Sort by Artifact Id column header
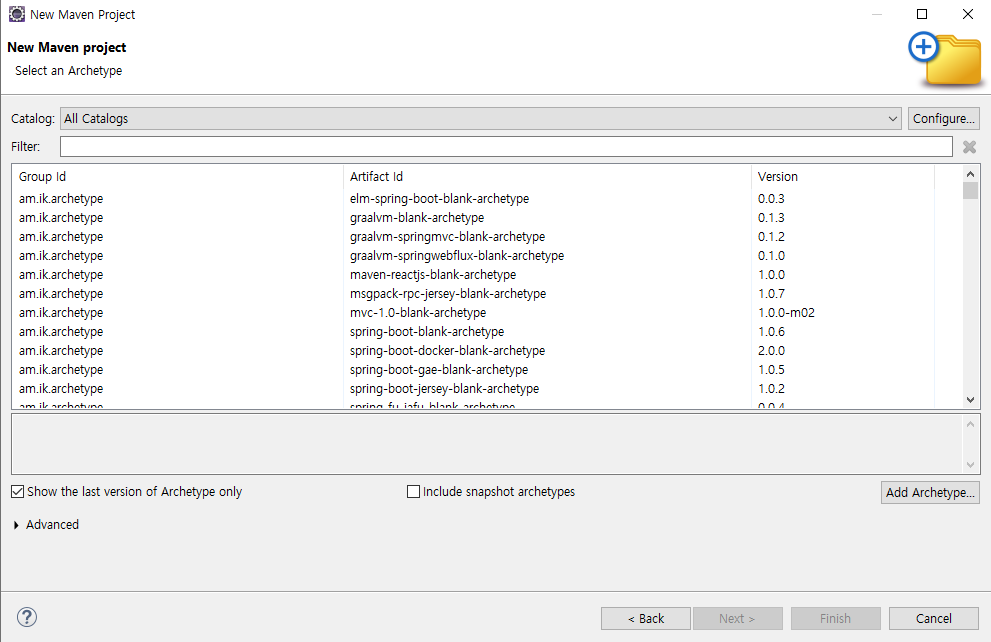This screenshot has height=642, width=991. tap(547, 177)
